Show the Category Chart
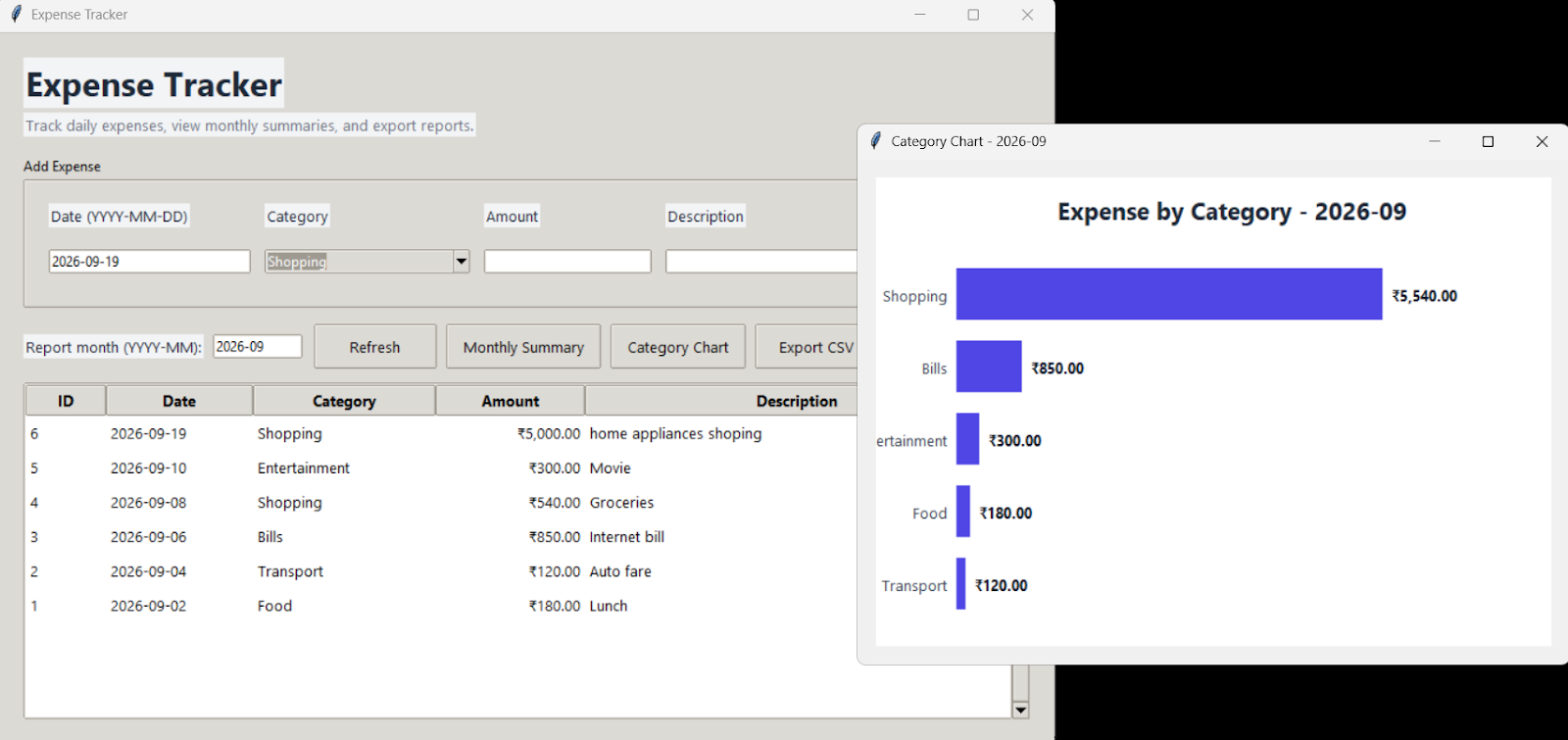Screen dimensions: 1568x740 click(x=678, y=347)
